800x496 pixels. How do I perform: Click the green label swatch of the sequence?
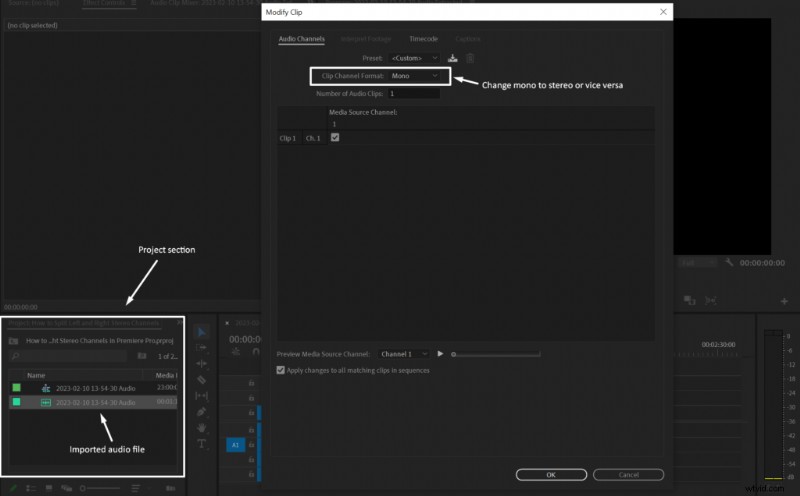tap(16, 388)
